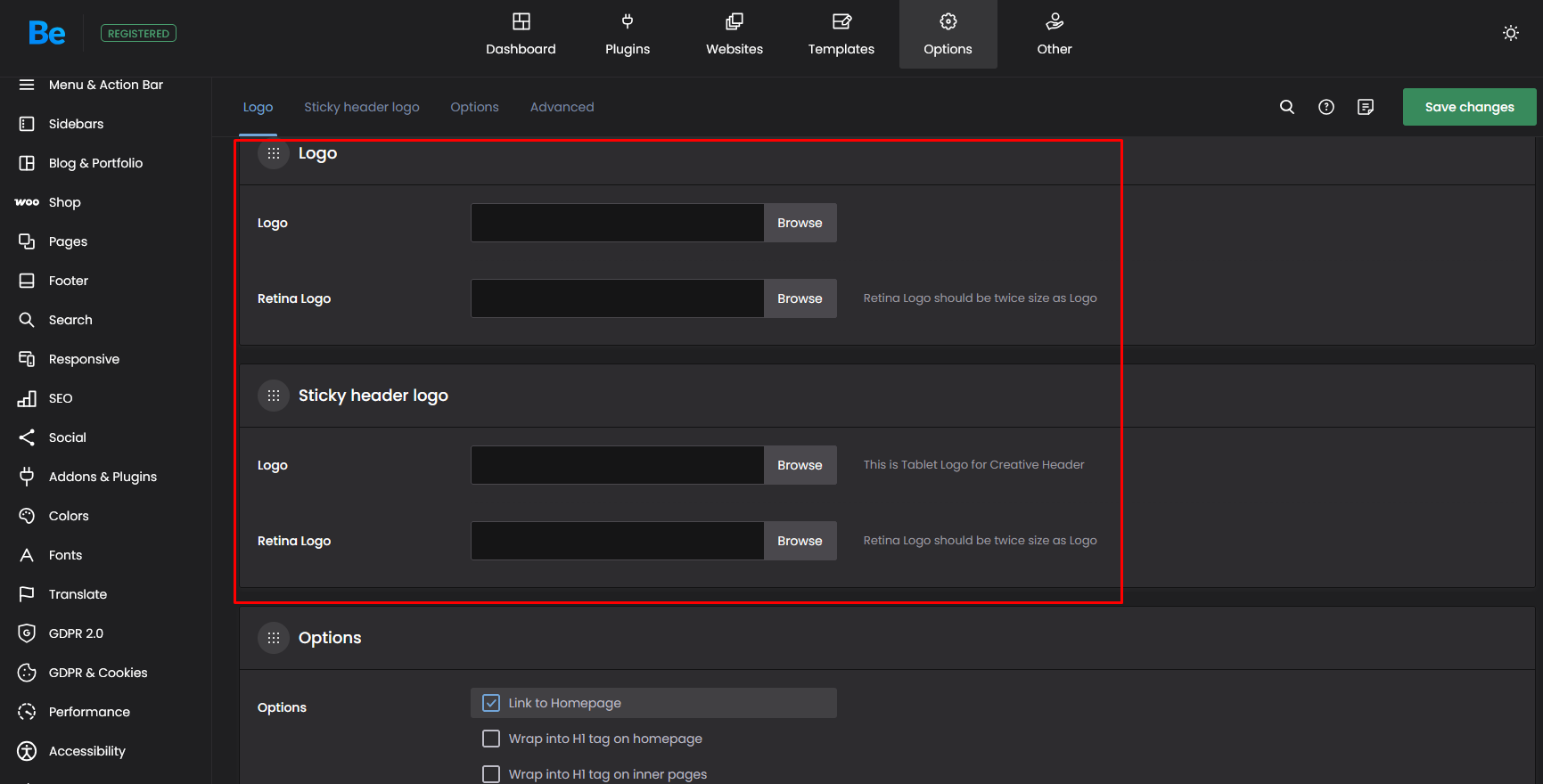Enable Wrap into H1 tag on homepage
The width and height of the screenshot is (1543, 784).
(491, 739)
